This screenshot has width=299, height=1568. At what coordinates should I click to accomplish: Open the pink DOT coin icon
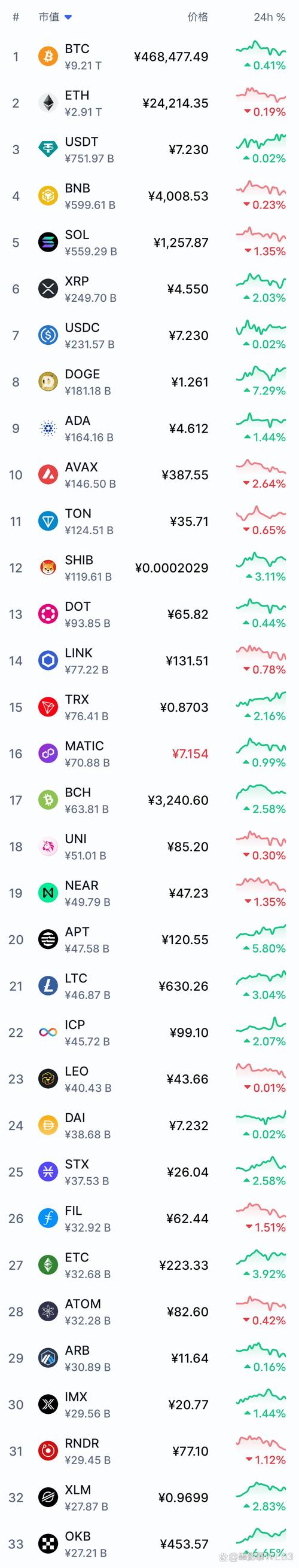tap(48, 614)
